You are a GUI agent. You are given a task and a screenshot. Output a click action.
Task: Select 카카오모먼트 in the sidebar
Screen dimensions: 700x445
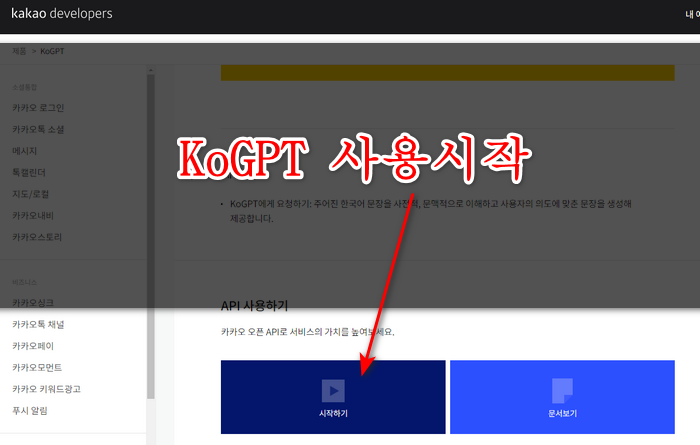point(37,367)
